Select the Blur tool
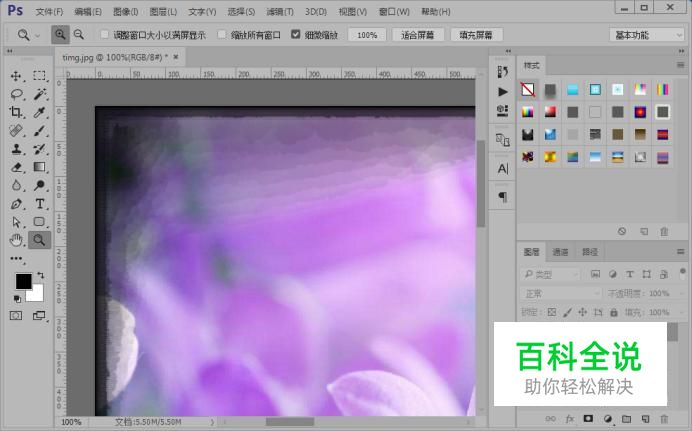Viewport: 692px width, 431px height. click(16, 185)
